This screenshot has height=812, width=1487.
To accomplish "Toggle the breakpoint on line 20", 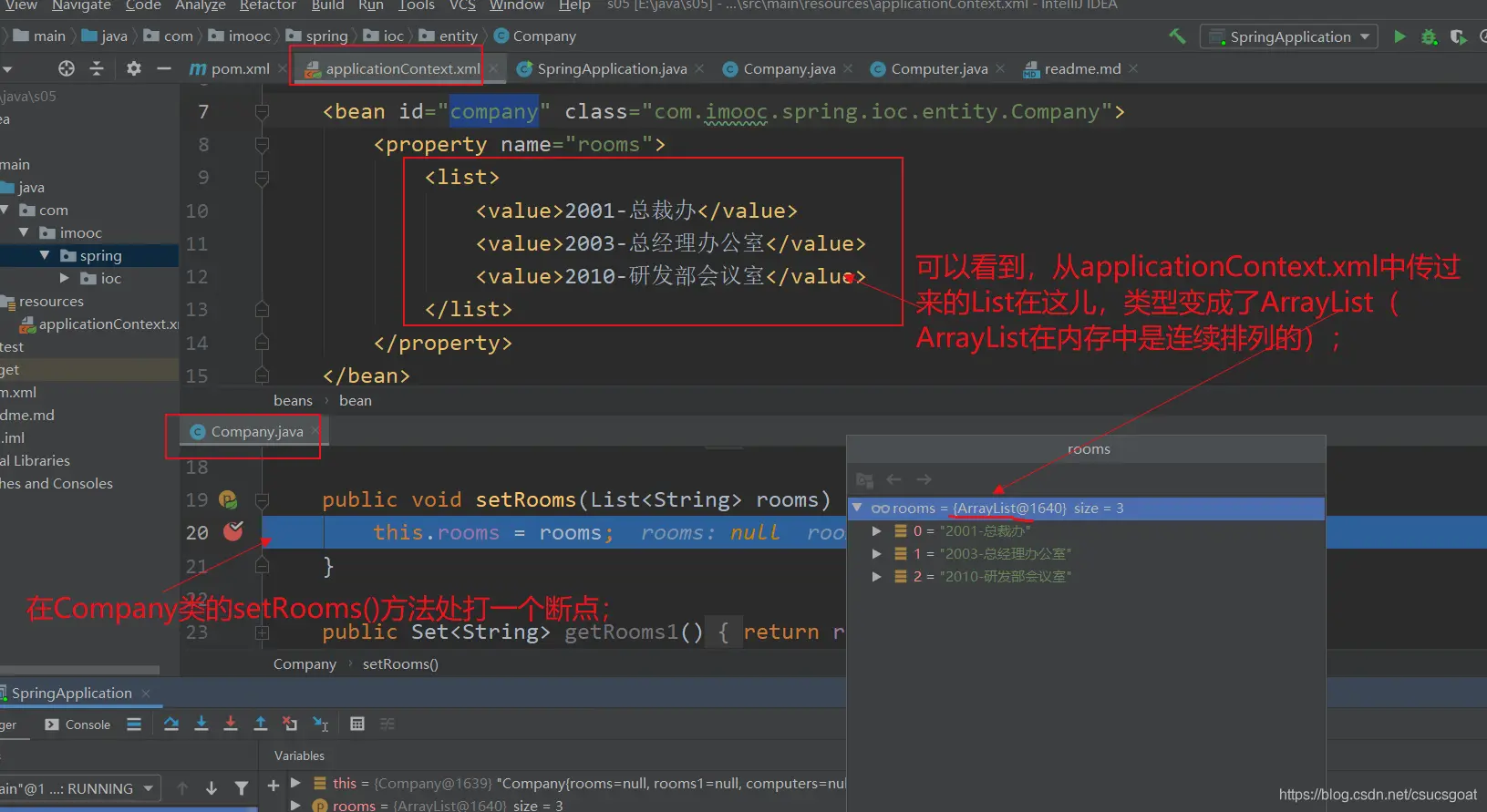I will click(233, 531).
